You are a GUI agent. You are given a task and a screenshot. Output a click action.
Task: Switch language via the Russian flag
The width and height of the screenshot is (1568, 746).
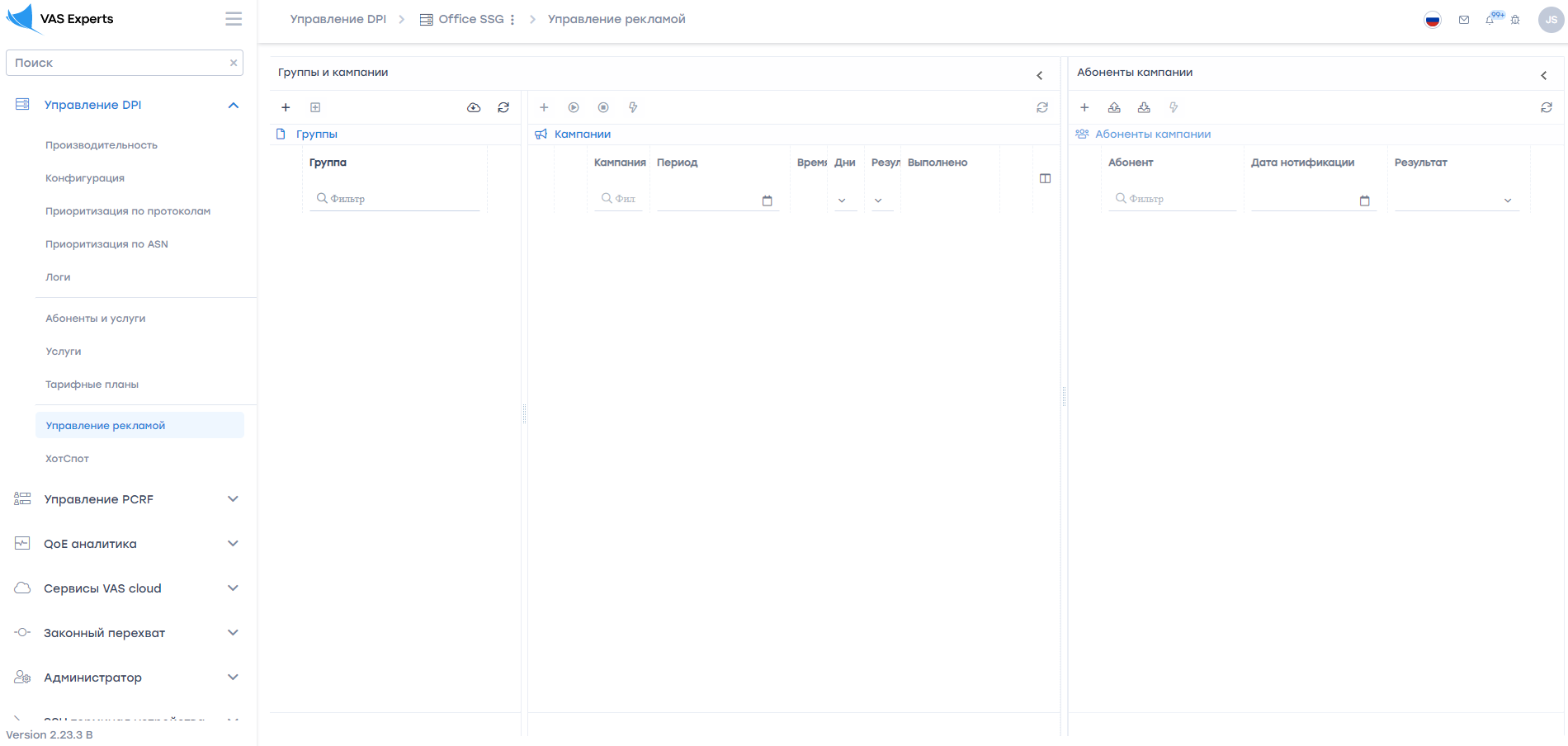pyautogui.click(x=1433, y=20)
